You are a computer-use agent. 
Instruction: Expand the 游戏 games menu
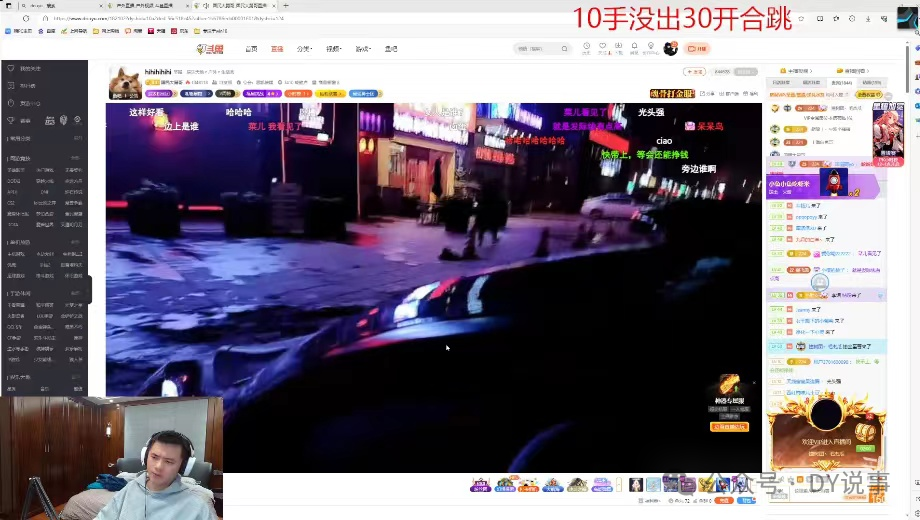coord(363,49)
